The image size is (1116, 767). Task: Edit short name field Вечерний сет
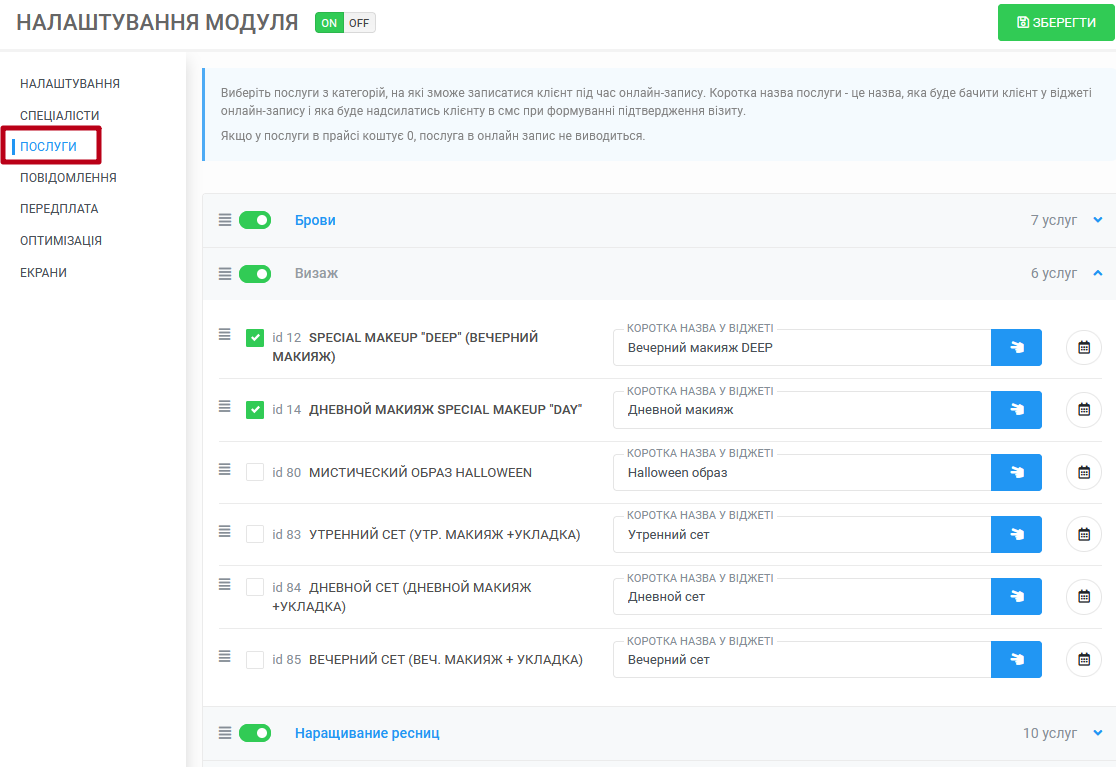click(x=802, y=660)
